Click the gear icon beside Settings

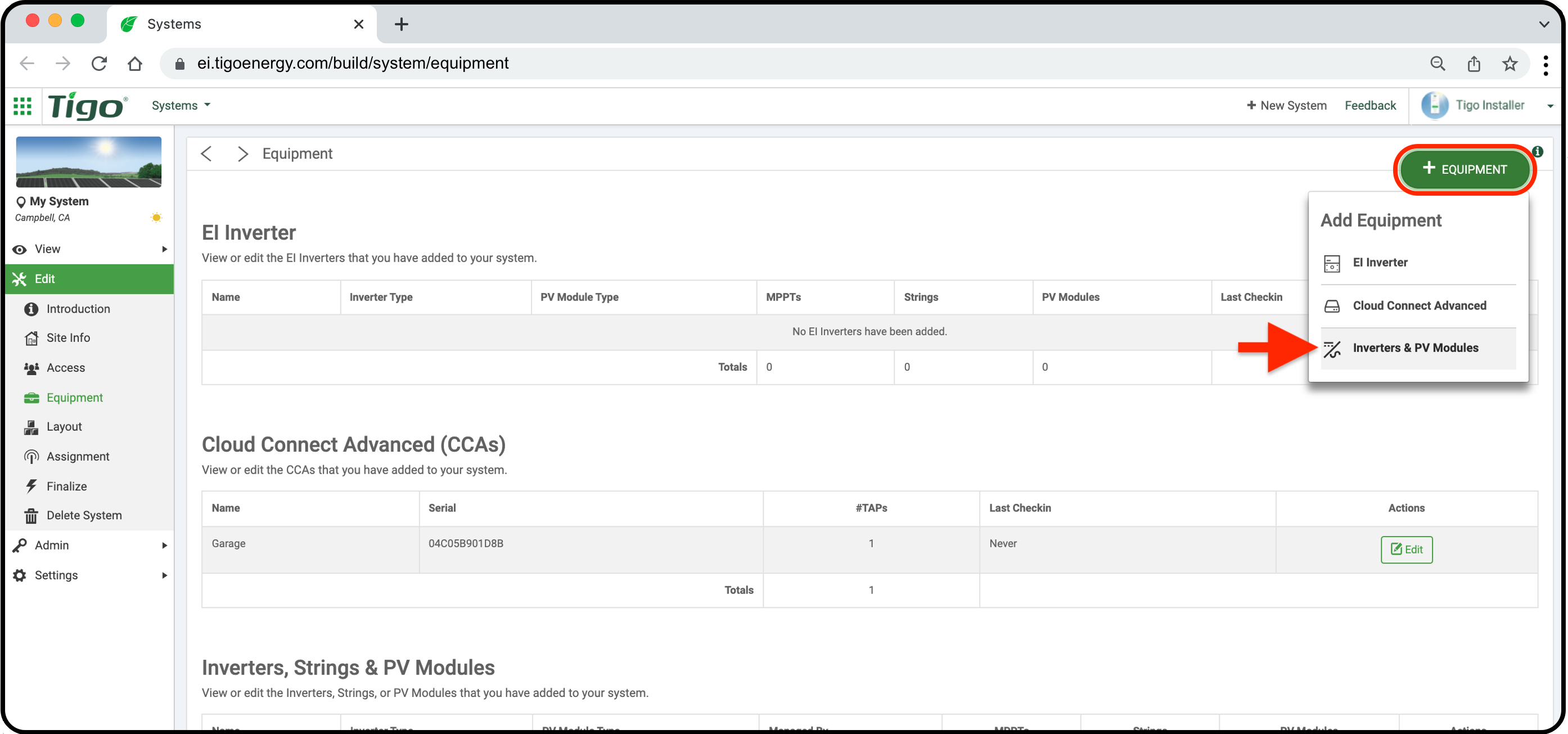click(20, 575)
